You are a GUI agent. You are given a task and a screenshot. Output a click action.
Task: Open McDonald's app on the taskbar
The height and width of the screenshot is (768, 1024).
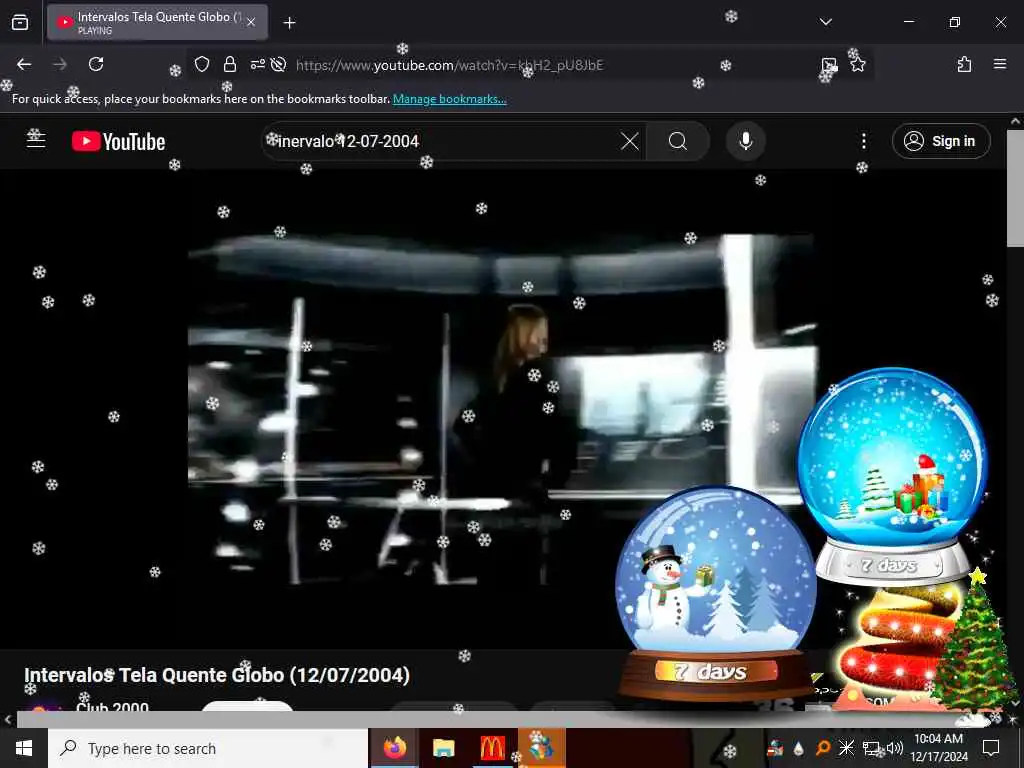(x=492, y=748)
